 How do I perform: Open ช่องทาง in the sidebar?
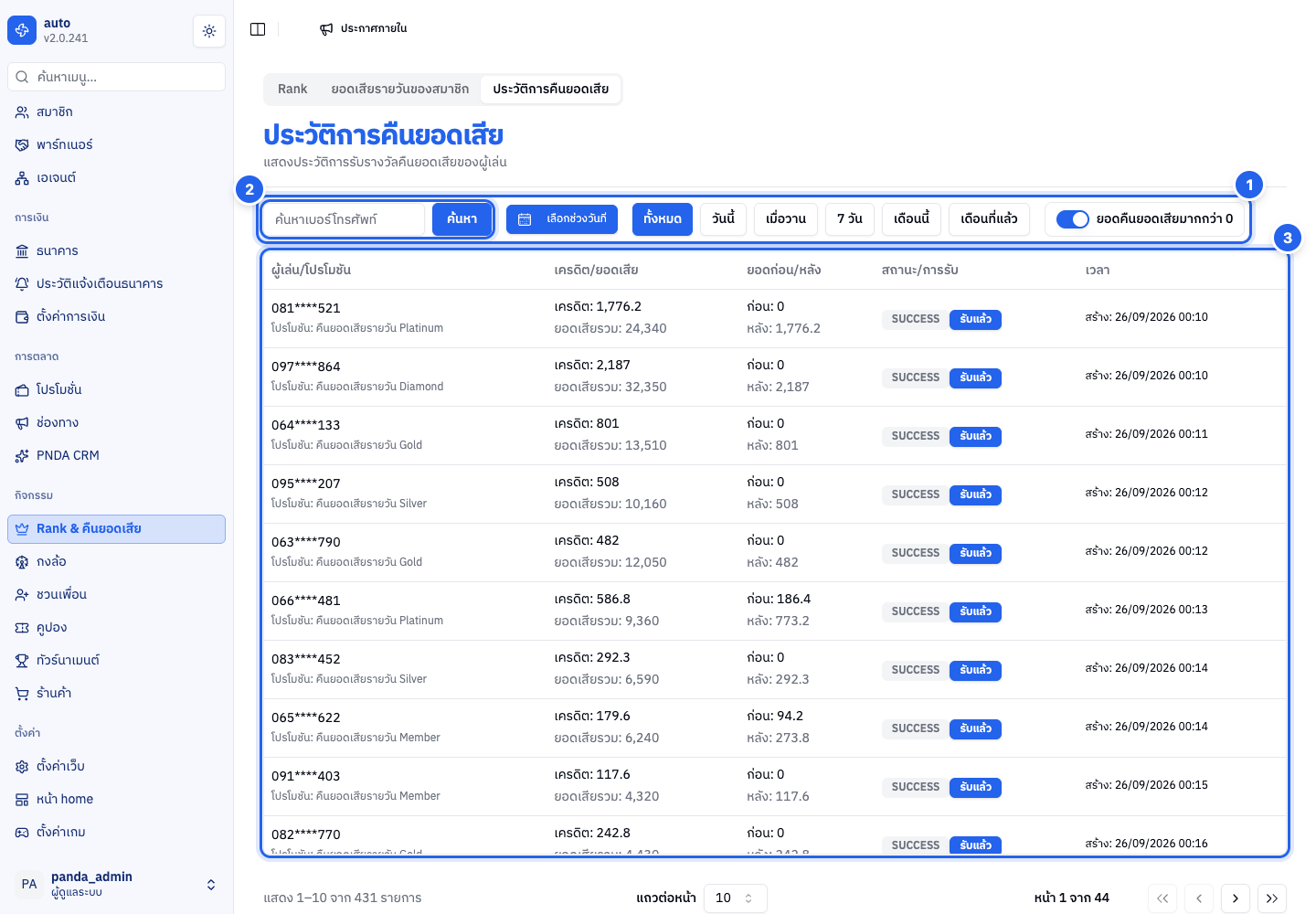point(117,423)
